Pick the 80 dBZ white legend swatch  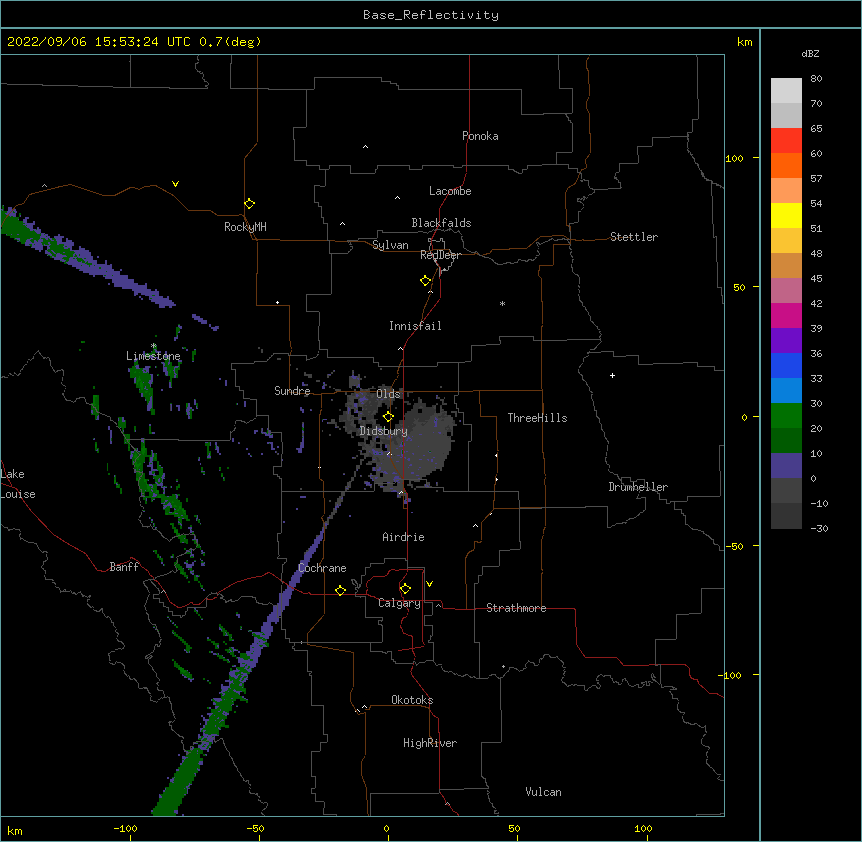pyautogui.click(x=786, y=91)
